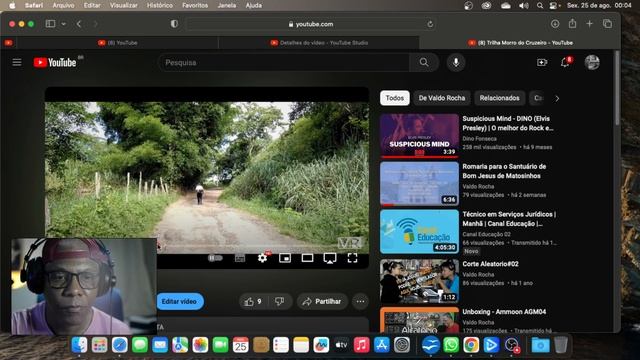The height and width of the screenshot is (360, 640).
Task: Switch to the (8) YouTube tab
Action: [x=118, y=42]
